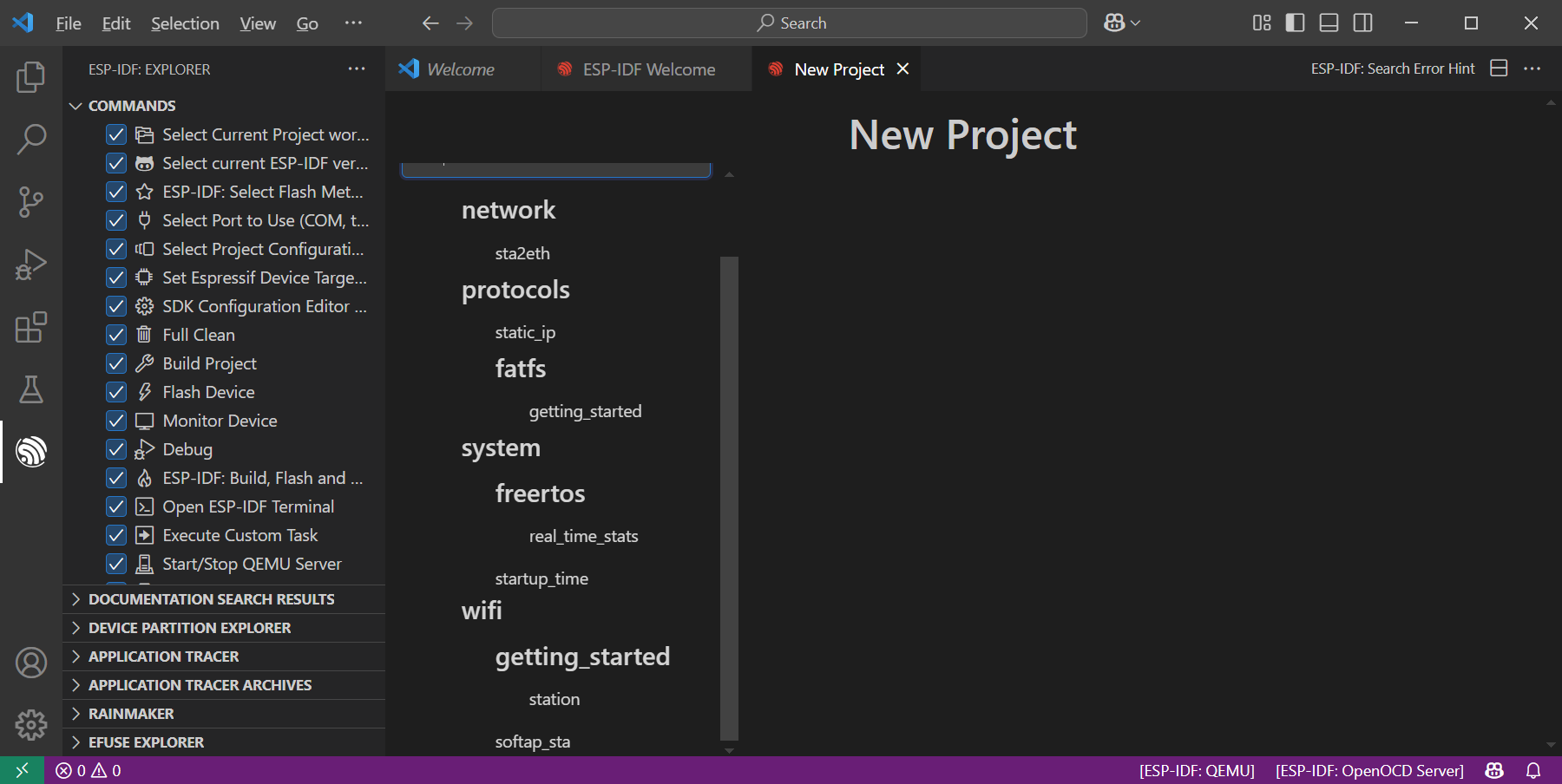Click the template list vertical scrollbar
Screen dimensions: 1562x784
tap(729, 498)
